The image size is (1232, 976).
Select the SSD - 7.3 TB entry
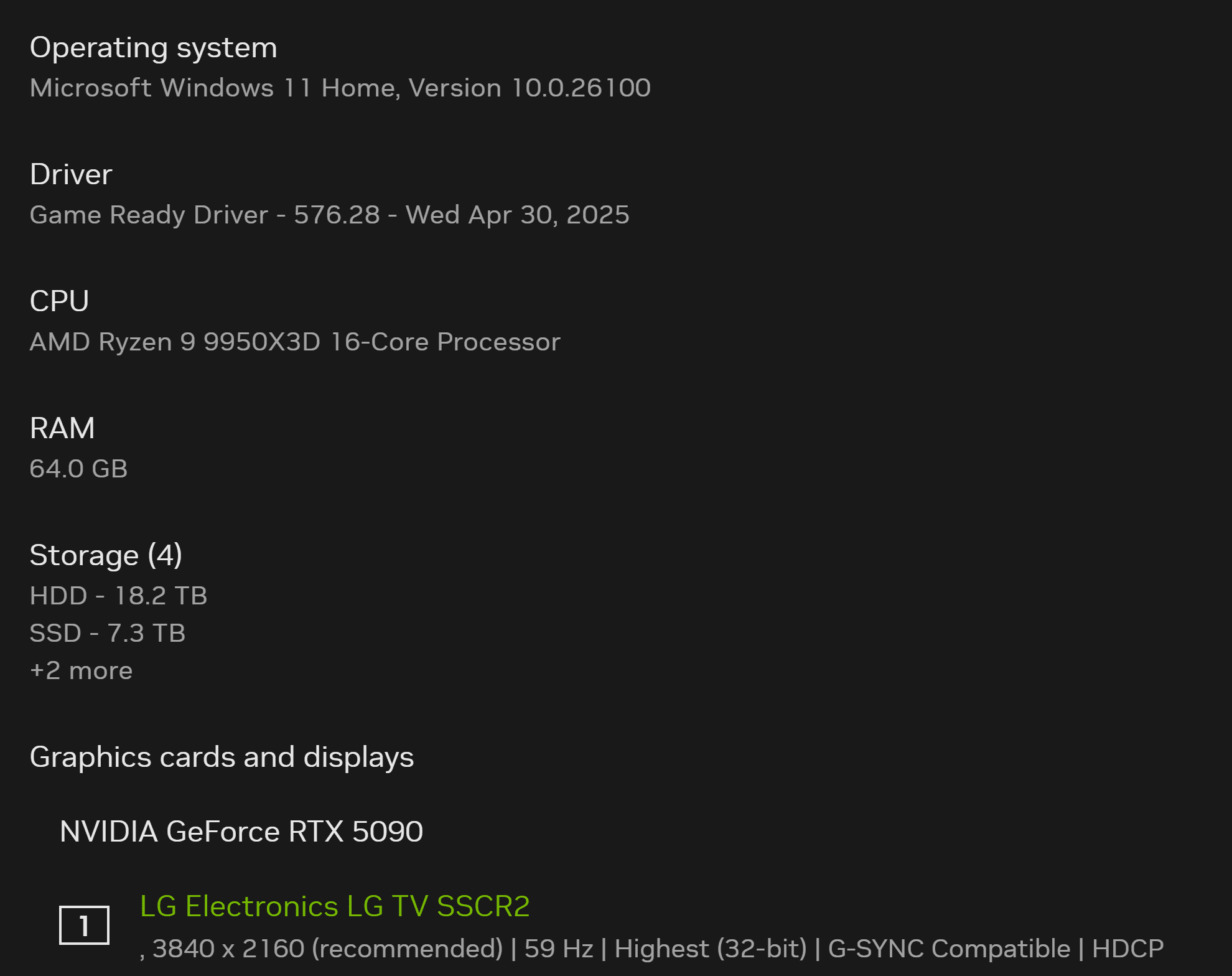coord(108,633)
